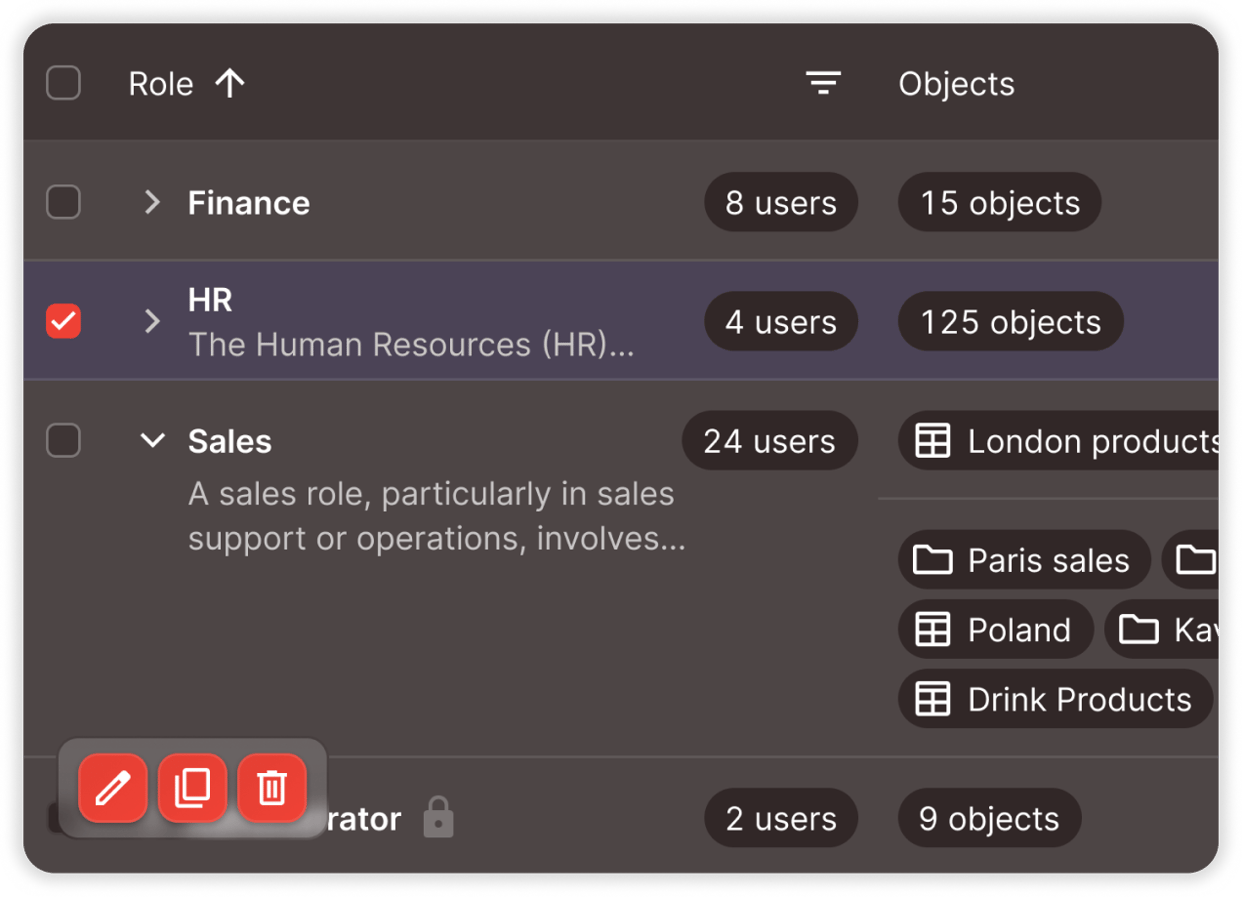Collapse the Sales role row

(152, 441)
